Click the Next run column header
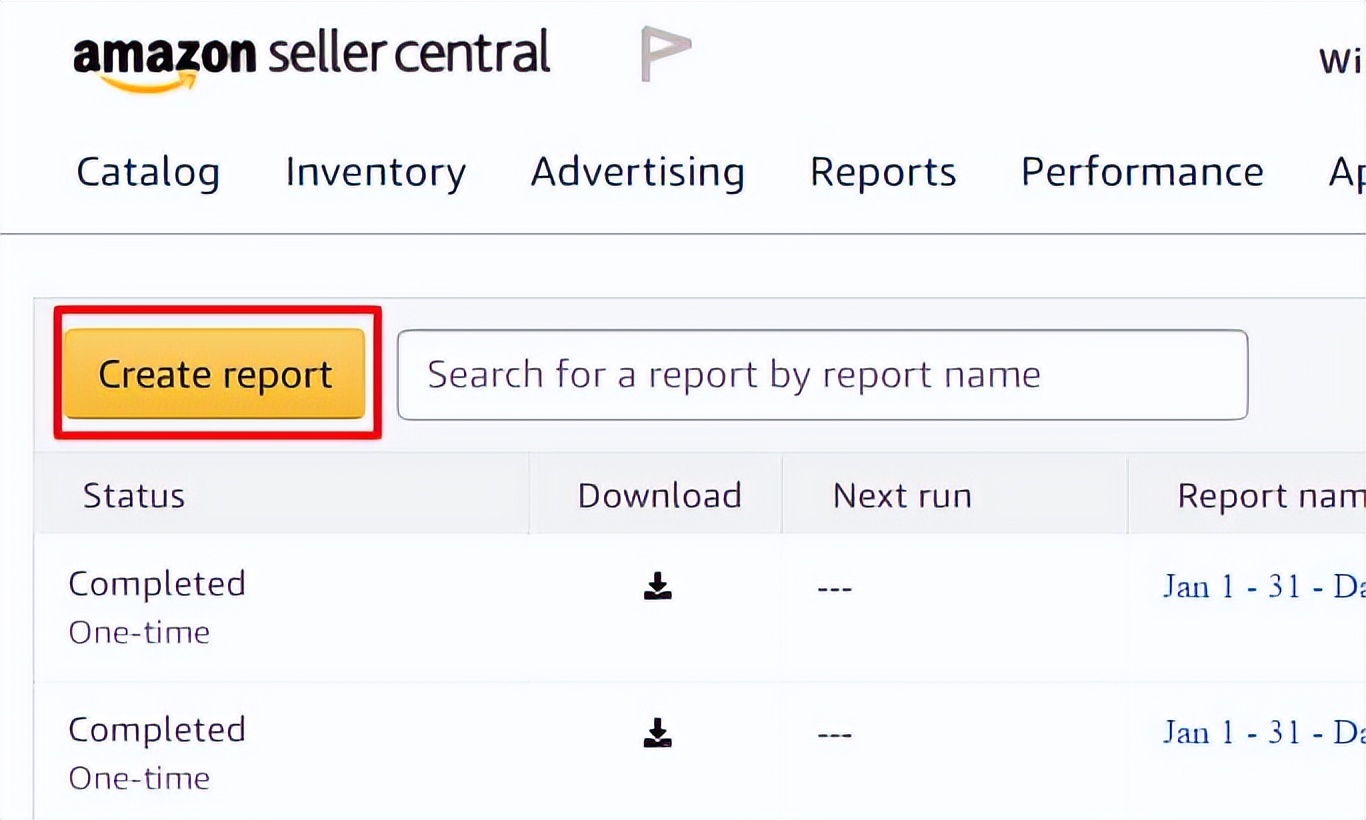 902,496
